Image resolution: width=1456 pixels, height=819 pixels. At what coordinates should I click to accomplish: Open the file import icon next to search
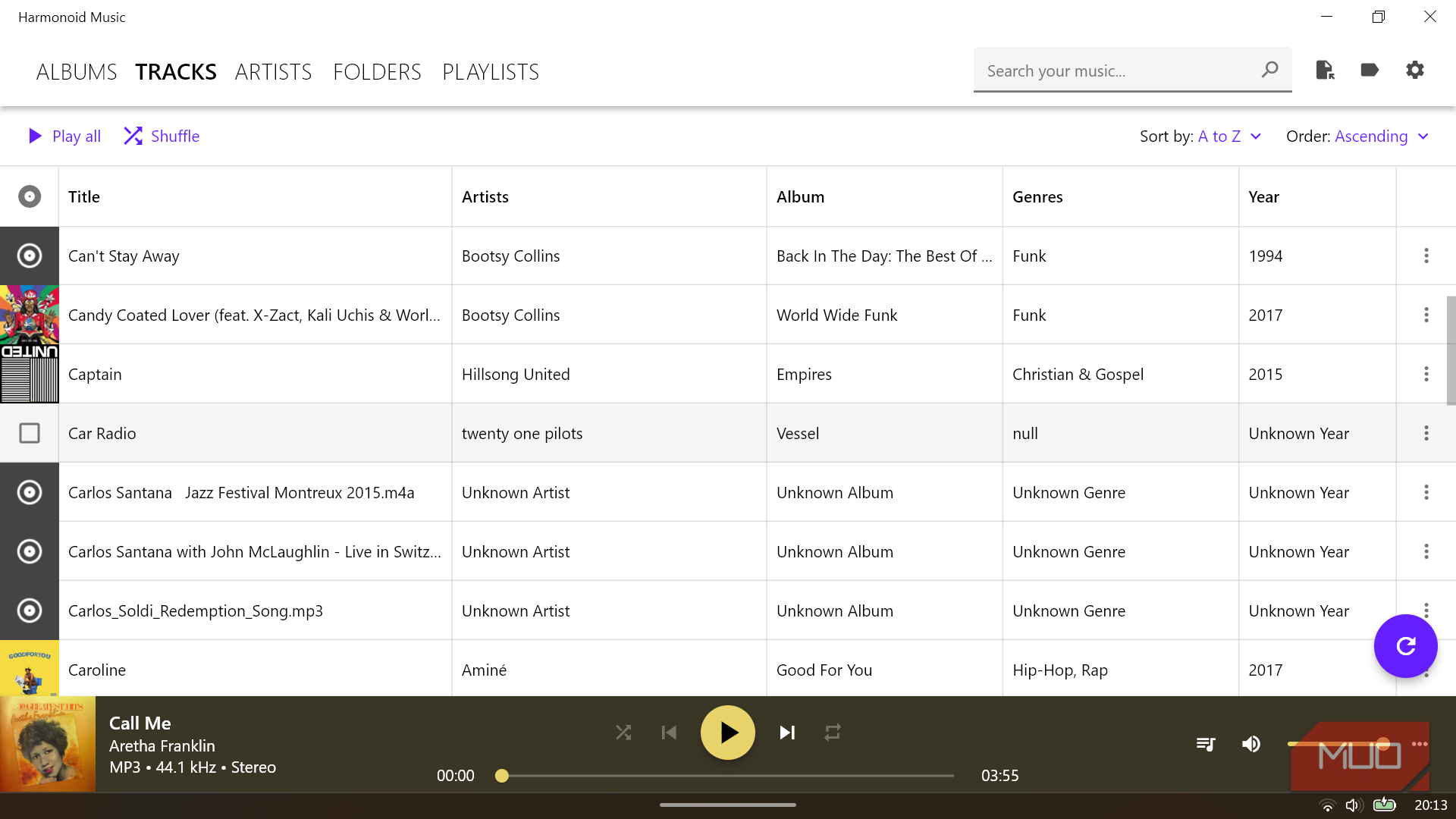pos(1325,71)
